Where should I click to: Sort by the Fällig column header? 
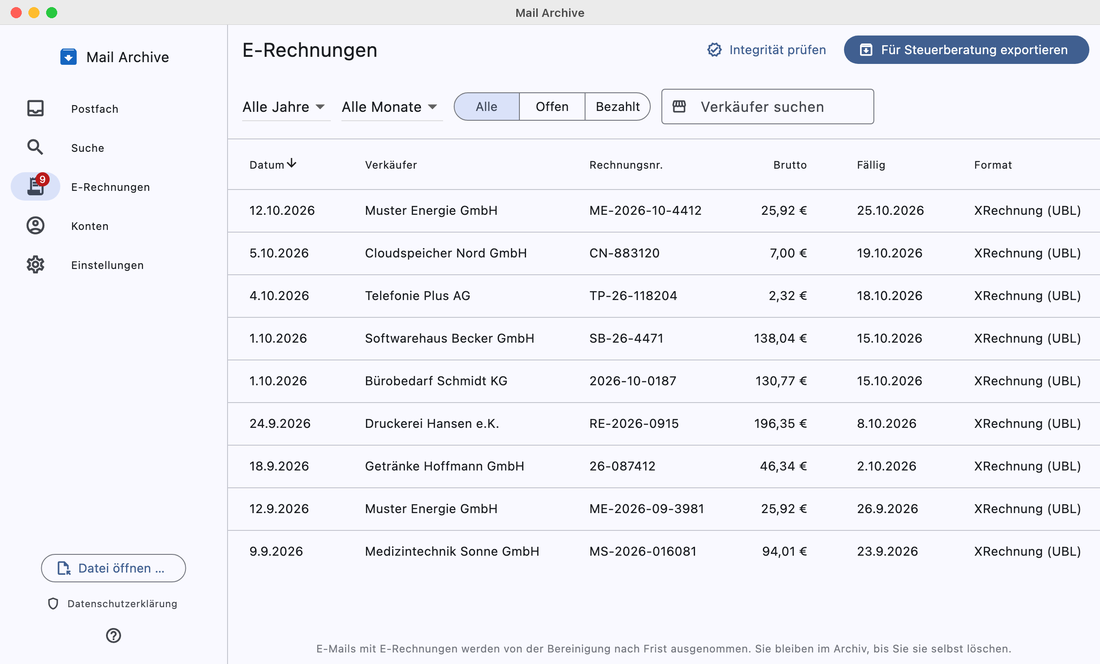pos(871,165)
